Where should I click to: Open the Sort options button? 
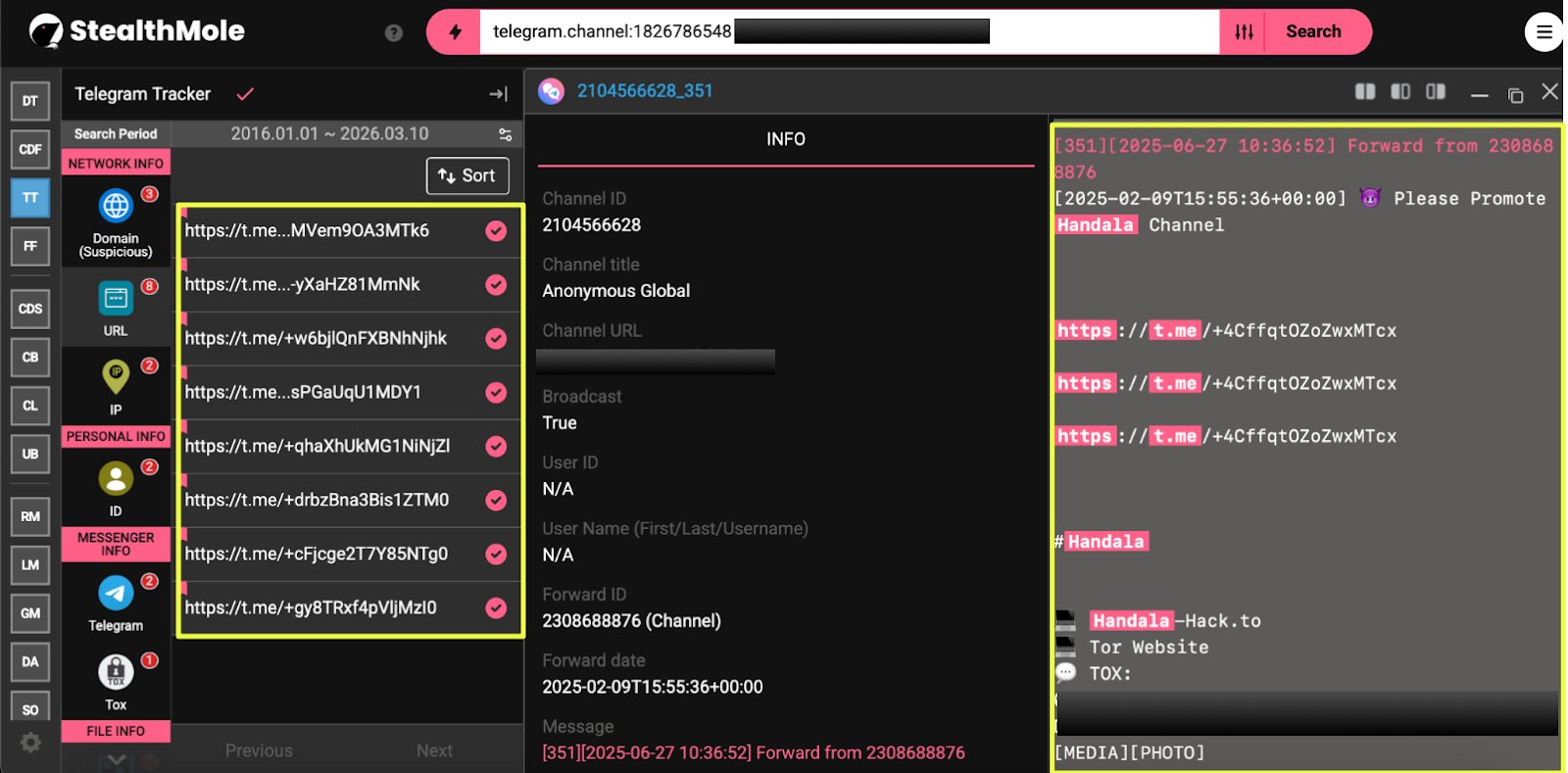[x=467, y=176]
